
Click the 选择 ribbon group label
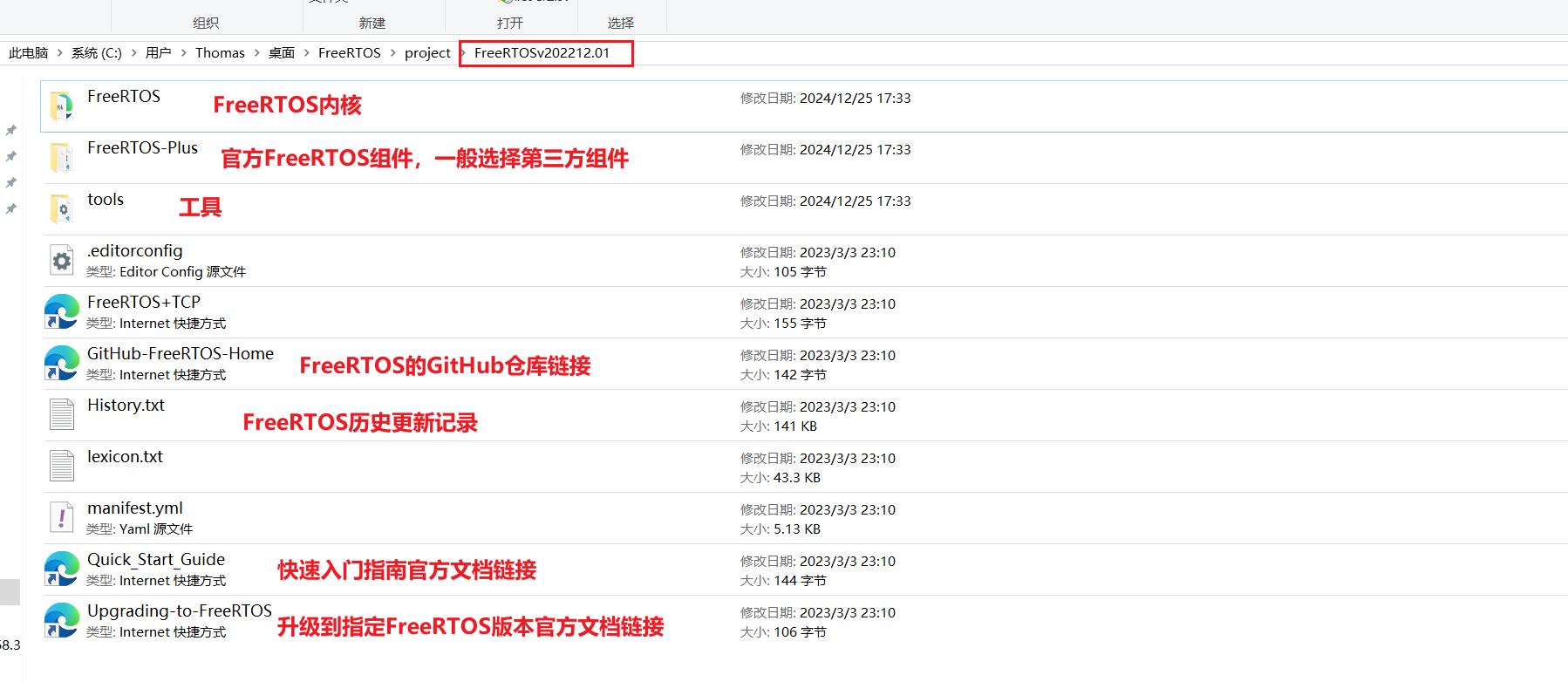(621, 24)
